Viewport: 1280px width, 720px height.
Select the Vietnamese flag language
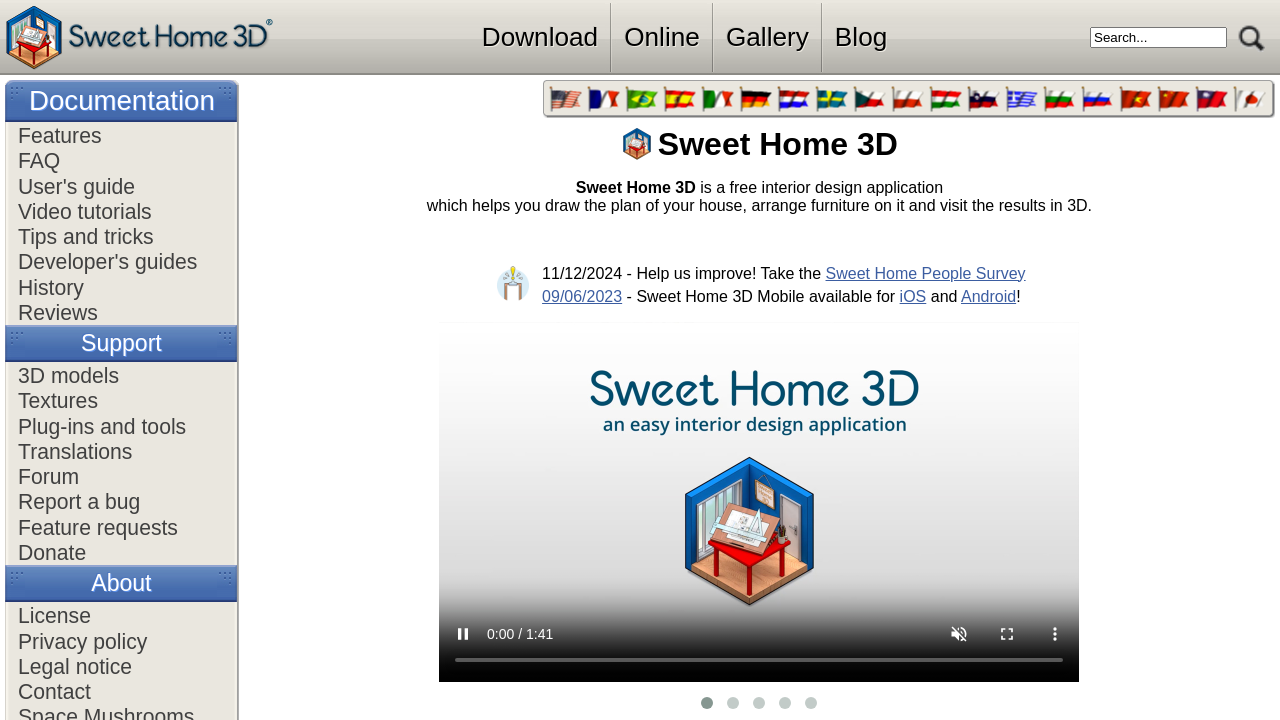1136,99
